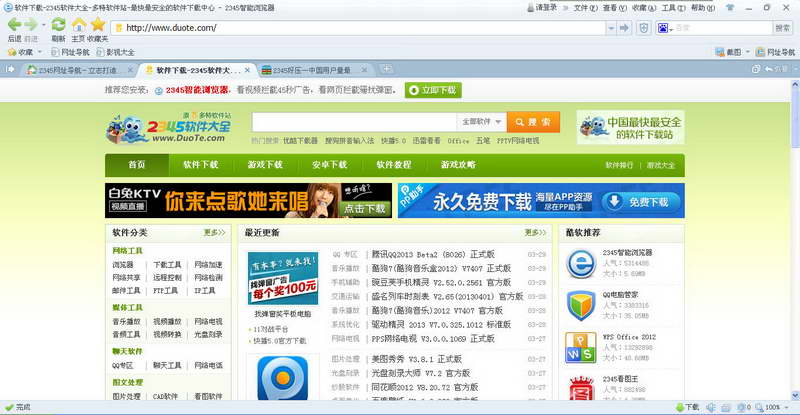Go back with the green back arrow
This screenshot has height=415, width=800.
pyautogui.click(x=14, y=24)
